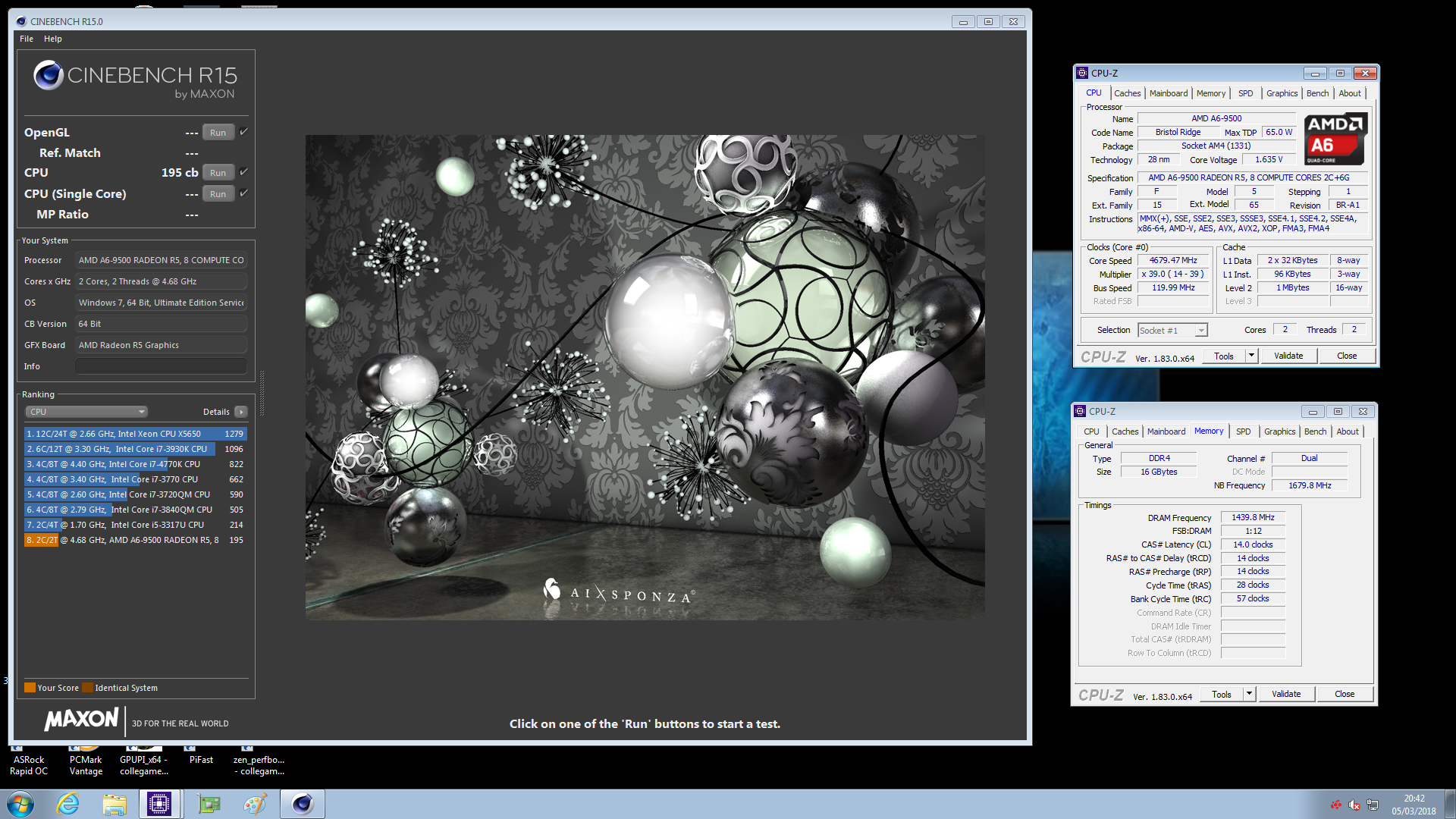Click Tools button in lower CPU-Z window

point(1222,694)
